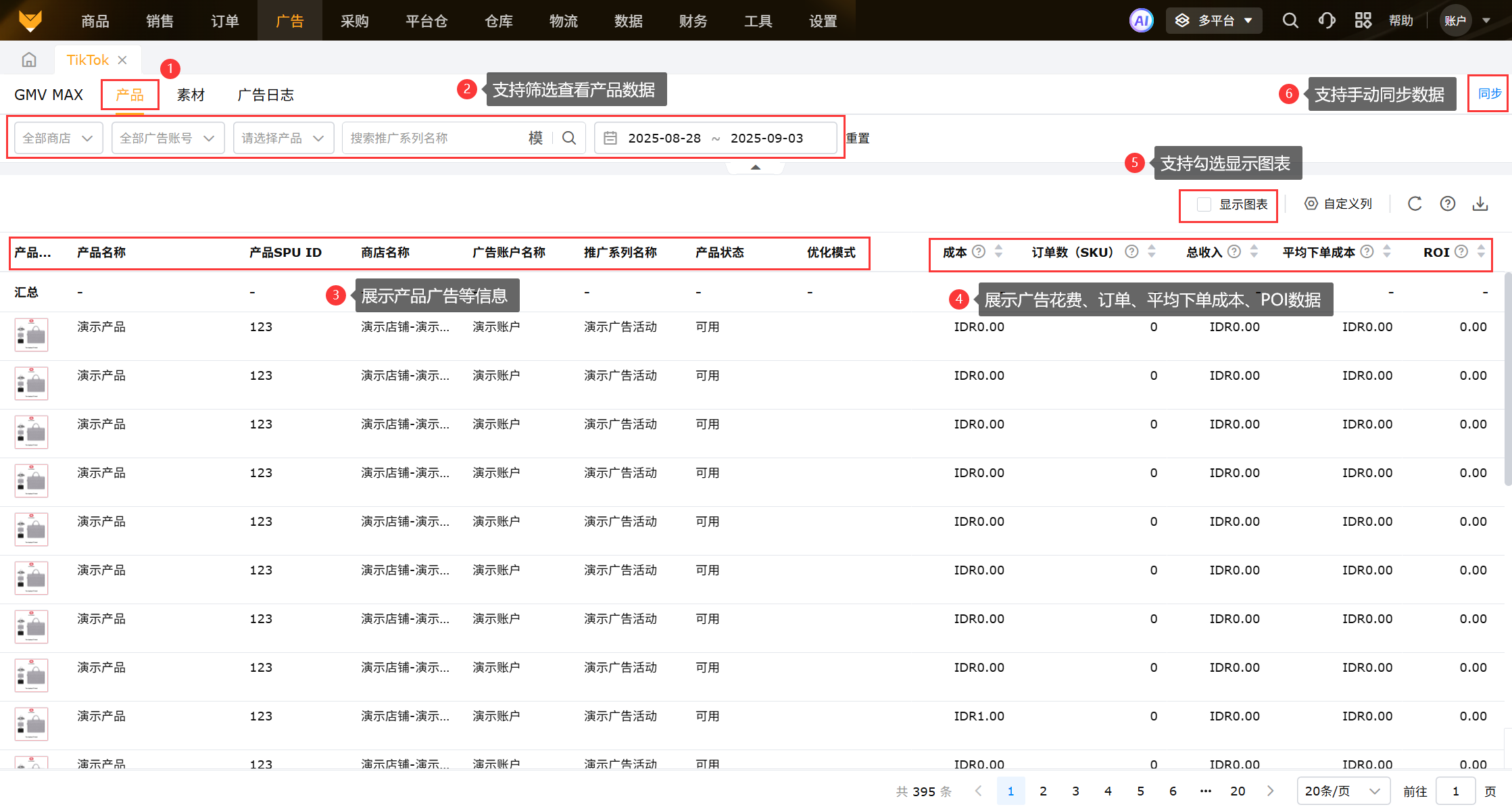Toggle the 模 fuzzy search mode

(535, 138)
